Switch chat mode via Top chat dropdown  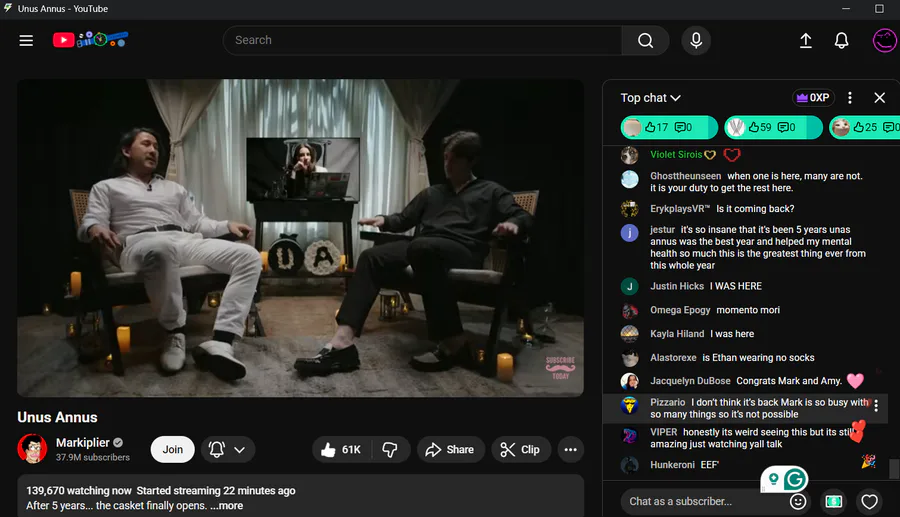coord(650,98)
